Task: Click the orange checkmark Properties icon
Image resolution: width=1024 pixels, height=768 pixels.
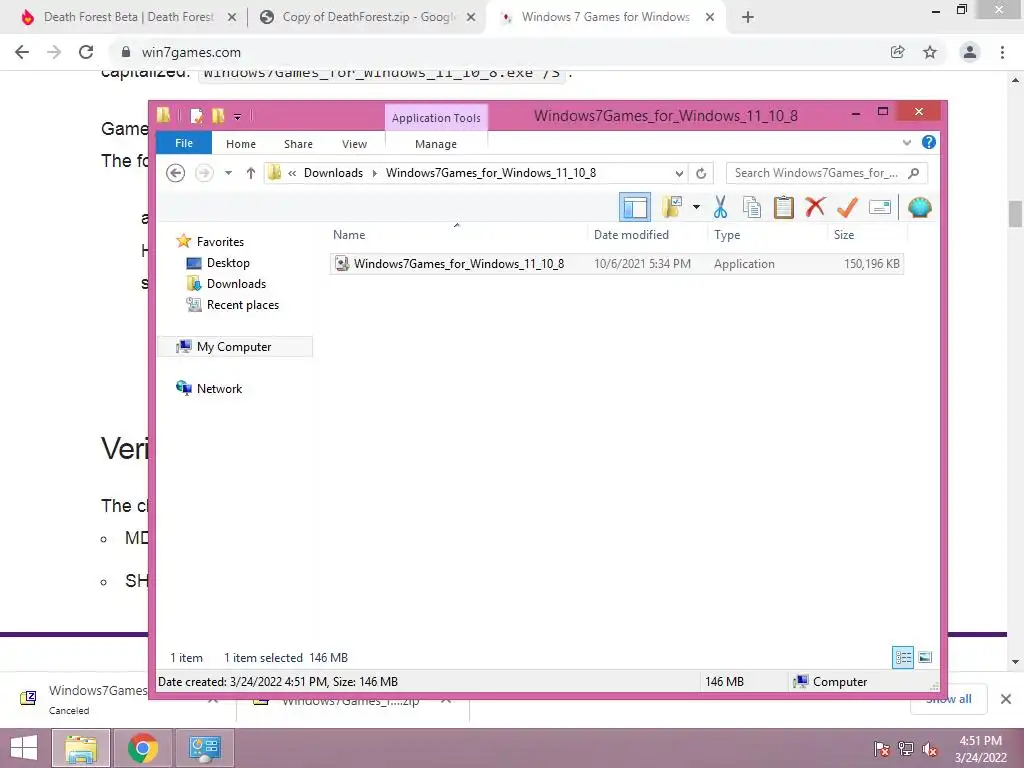Action: [847, 207]
